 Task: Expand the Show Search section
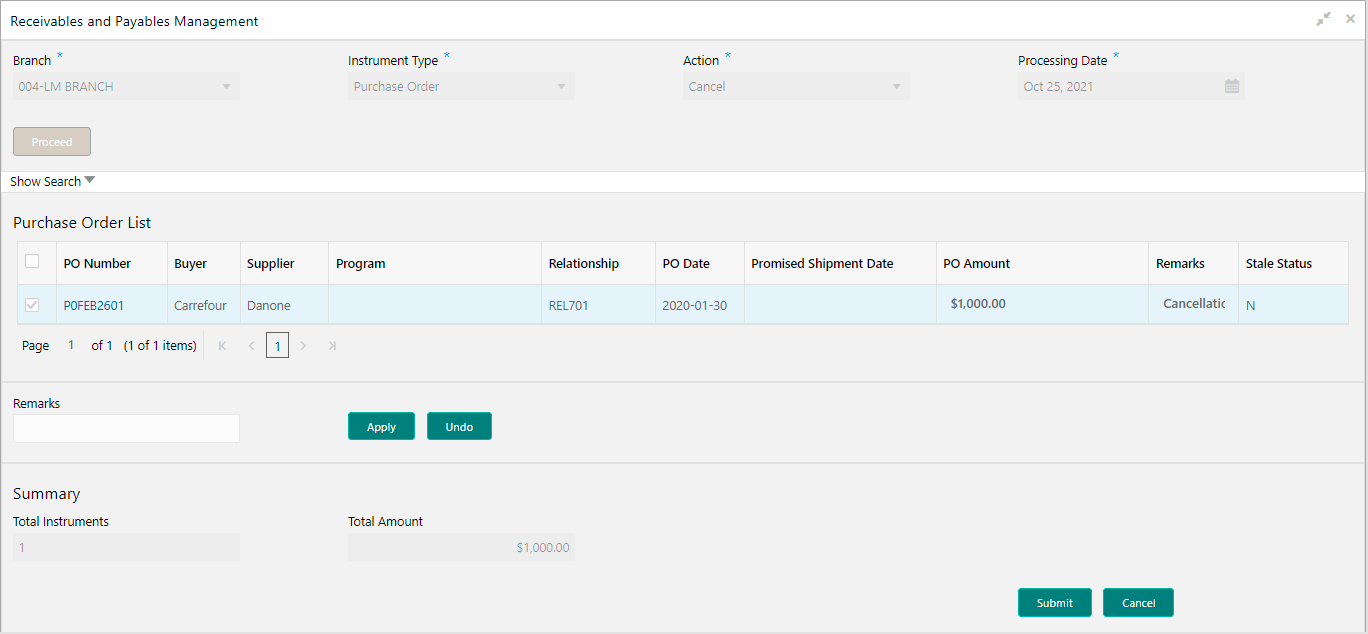point(53,181)
